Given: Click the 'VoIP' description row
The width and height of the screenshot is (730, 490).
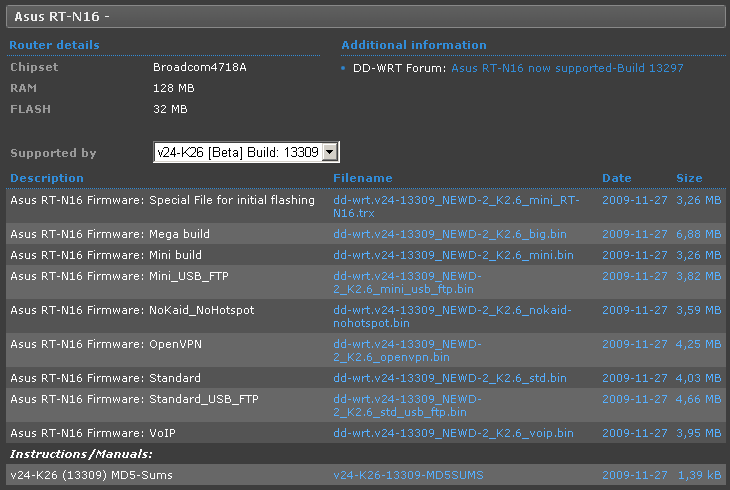Looking at the screenshot, I should (x=93, y=433).
